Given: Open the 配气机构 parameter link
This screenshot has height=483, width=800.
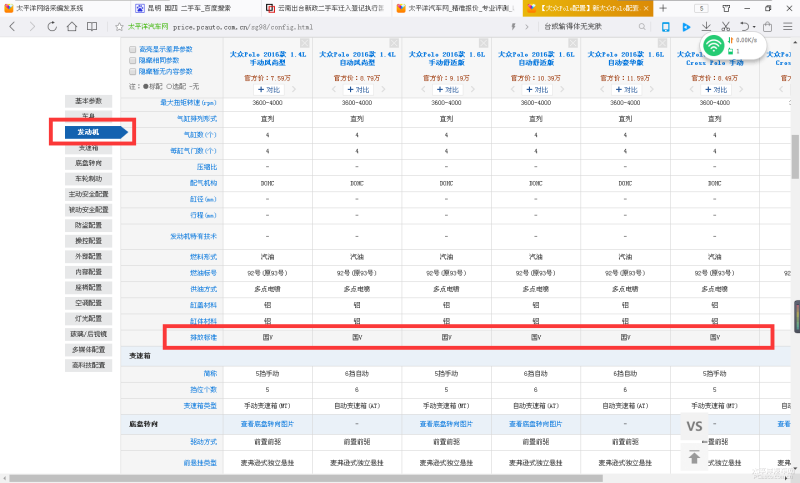Looking at the screenshot, I should [x=204, y=183].
